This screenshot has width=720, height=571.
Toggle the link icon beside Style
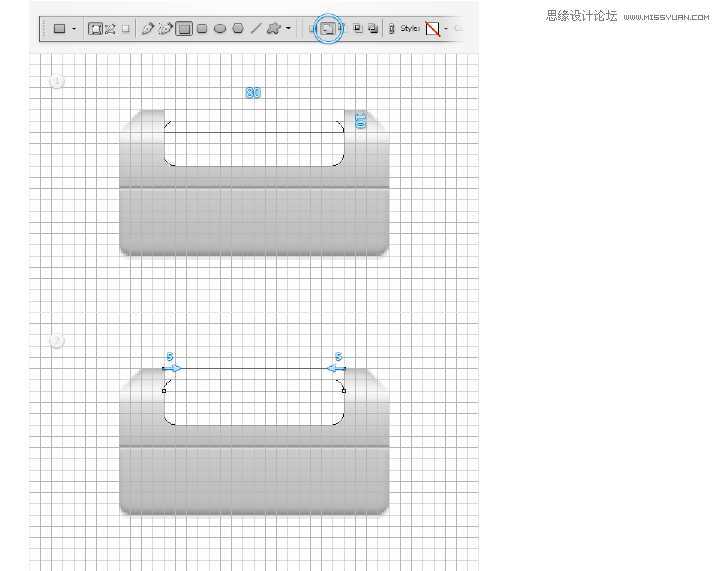click(391, 29)
